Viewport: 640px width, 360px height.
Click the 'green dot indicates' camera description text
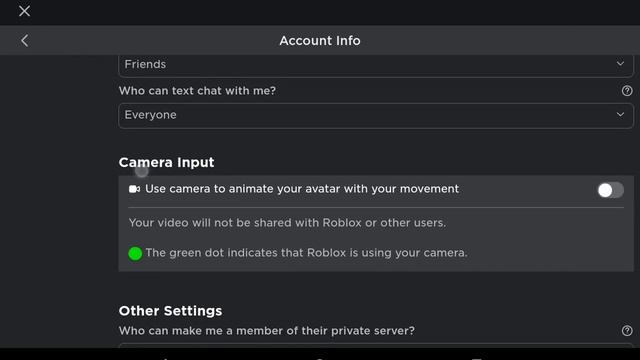click(306, 253)
